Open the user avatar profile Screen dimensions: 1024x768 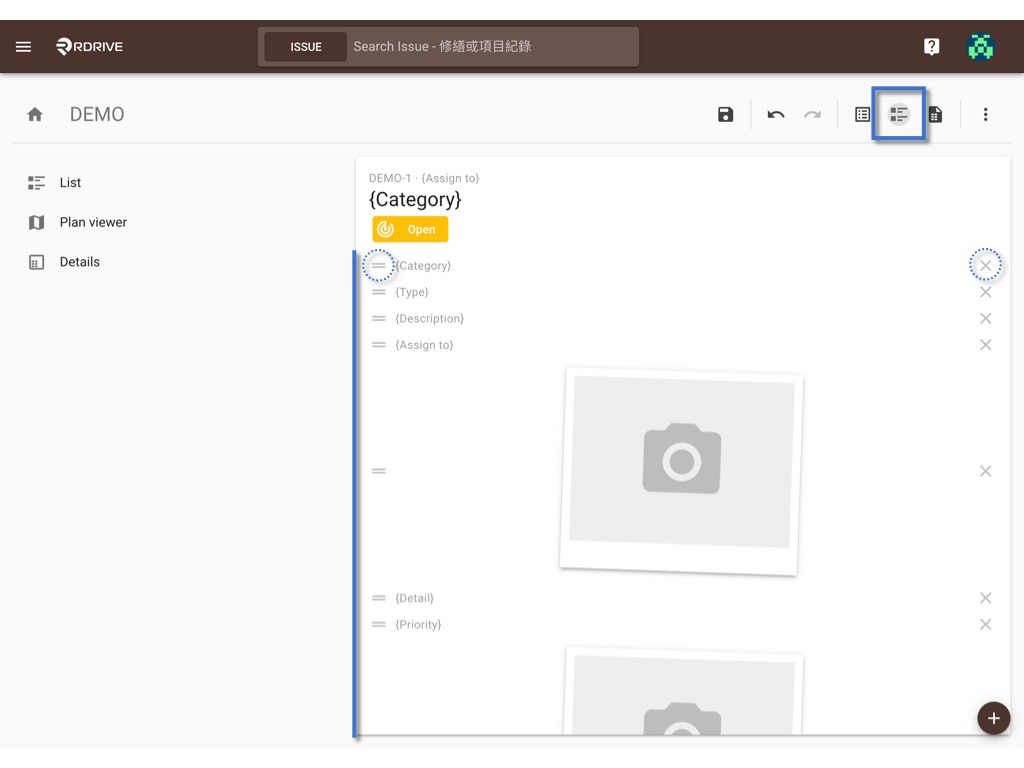click(x=980, y=46)
